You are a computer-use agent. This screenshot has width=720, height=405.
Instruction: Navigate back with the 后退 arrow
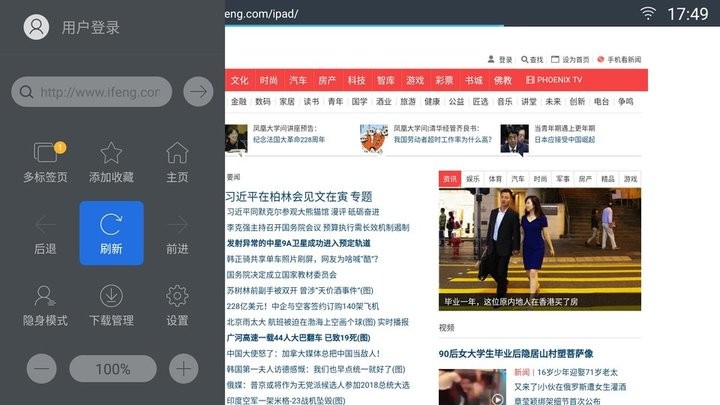45,226
